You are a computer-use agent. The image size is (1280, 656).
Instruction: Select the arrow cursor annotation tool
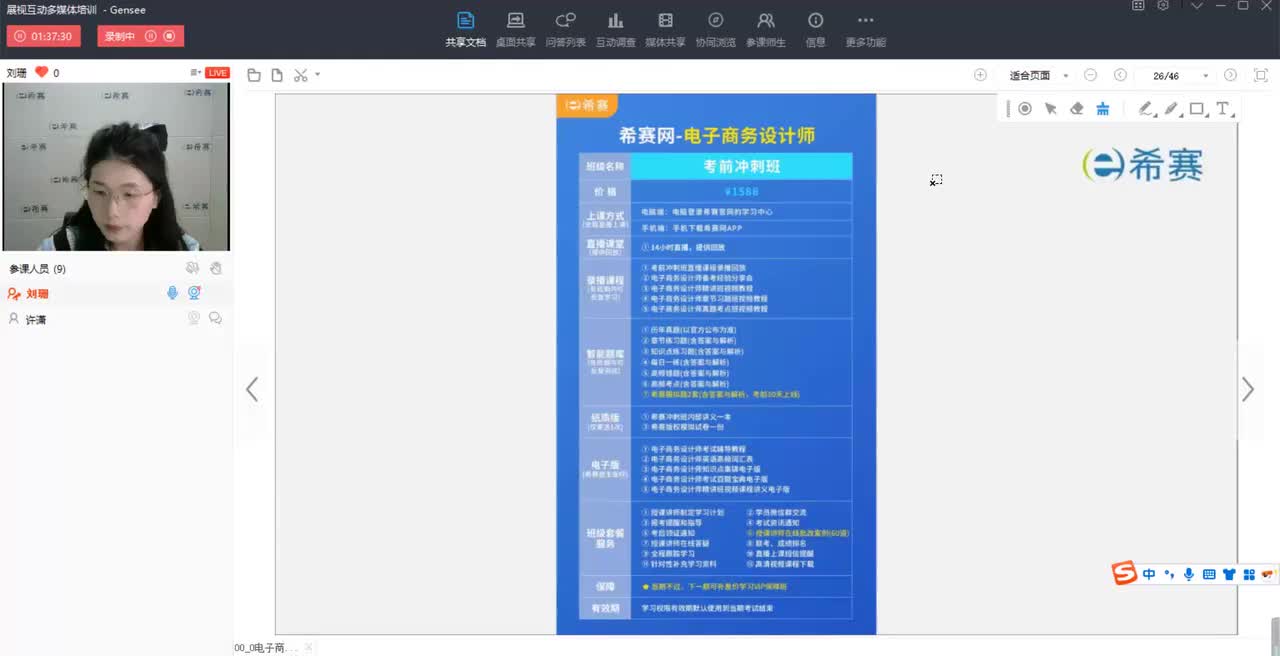[1051, 109]
